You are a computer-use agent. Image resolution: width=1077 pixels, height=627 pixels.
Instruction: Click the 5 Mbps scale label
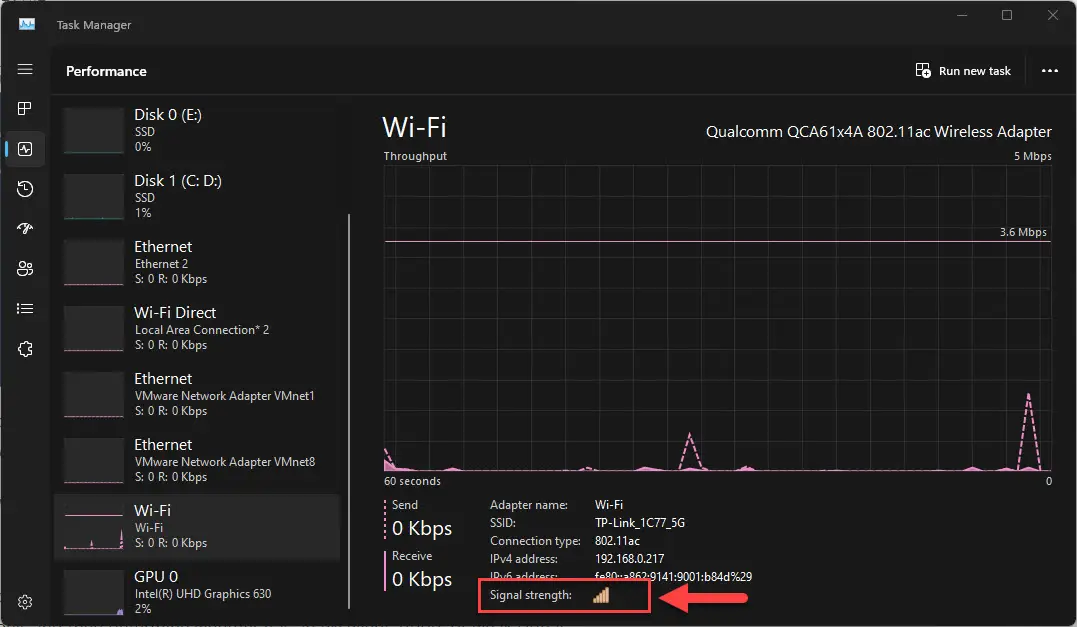(1032, 156)
